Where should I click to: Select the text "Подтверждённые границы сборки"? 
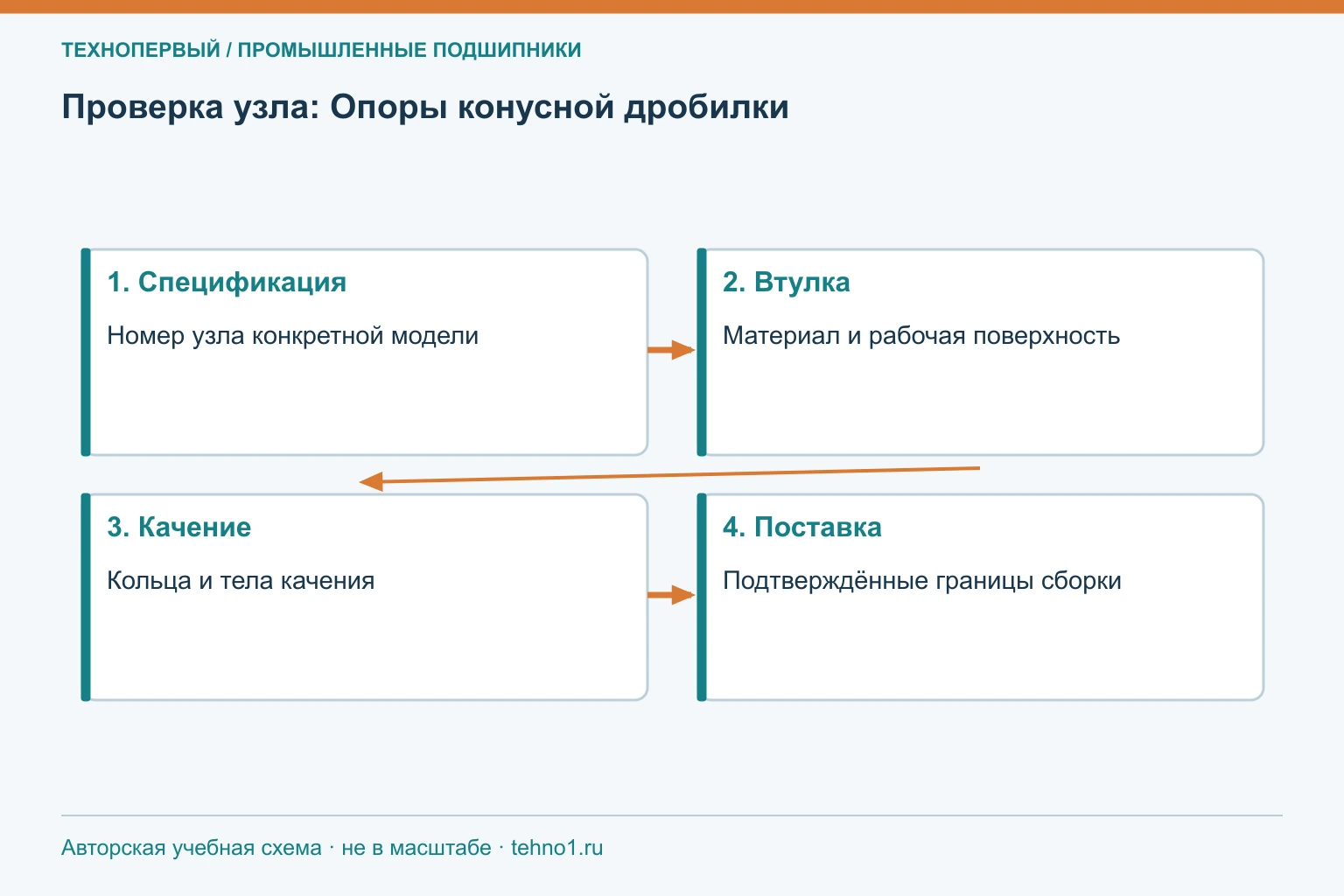coord(922,581)
